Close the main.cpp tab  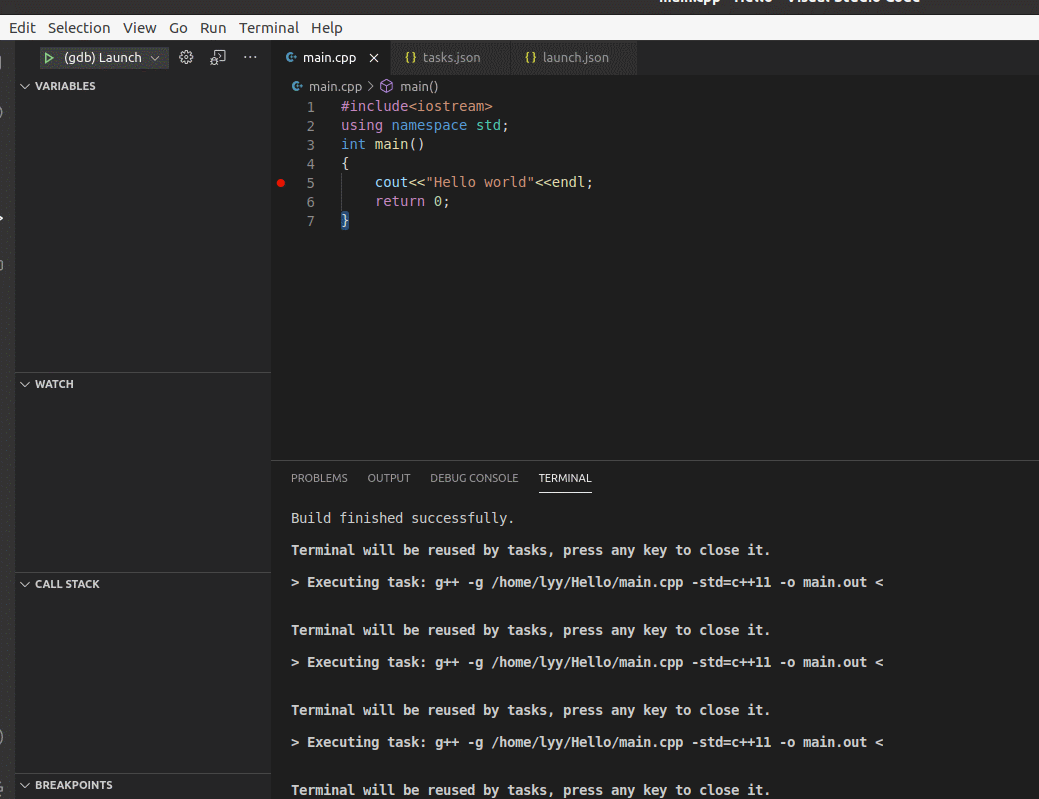click(374, 58)
